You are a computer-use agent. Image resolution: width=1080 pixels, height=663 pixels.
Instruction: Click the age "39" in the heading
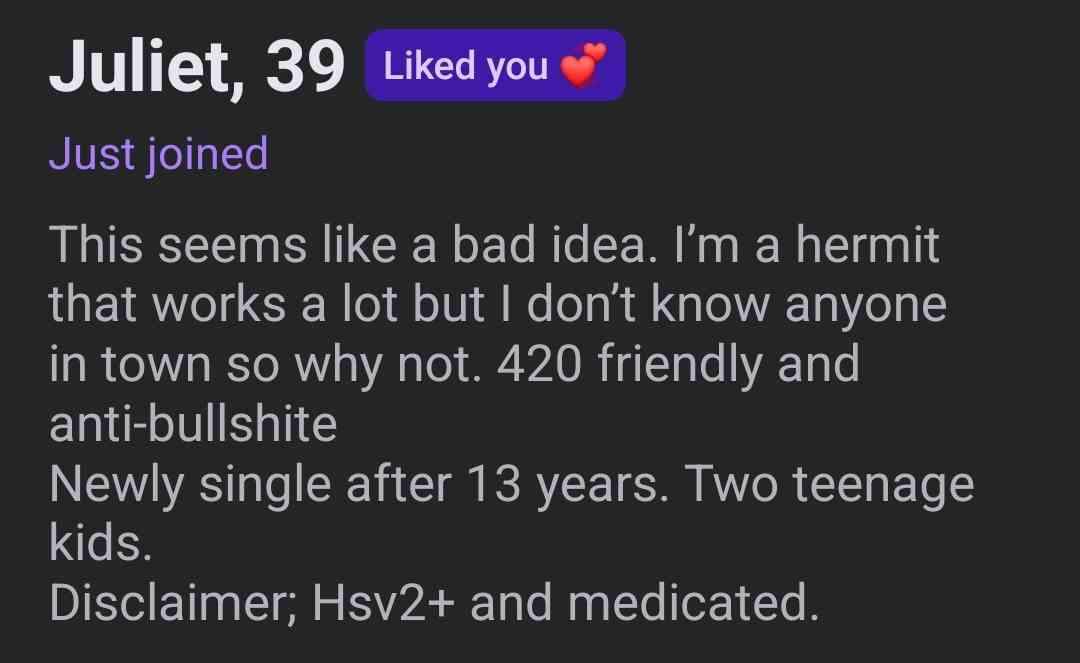click(305, 66)
